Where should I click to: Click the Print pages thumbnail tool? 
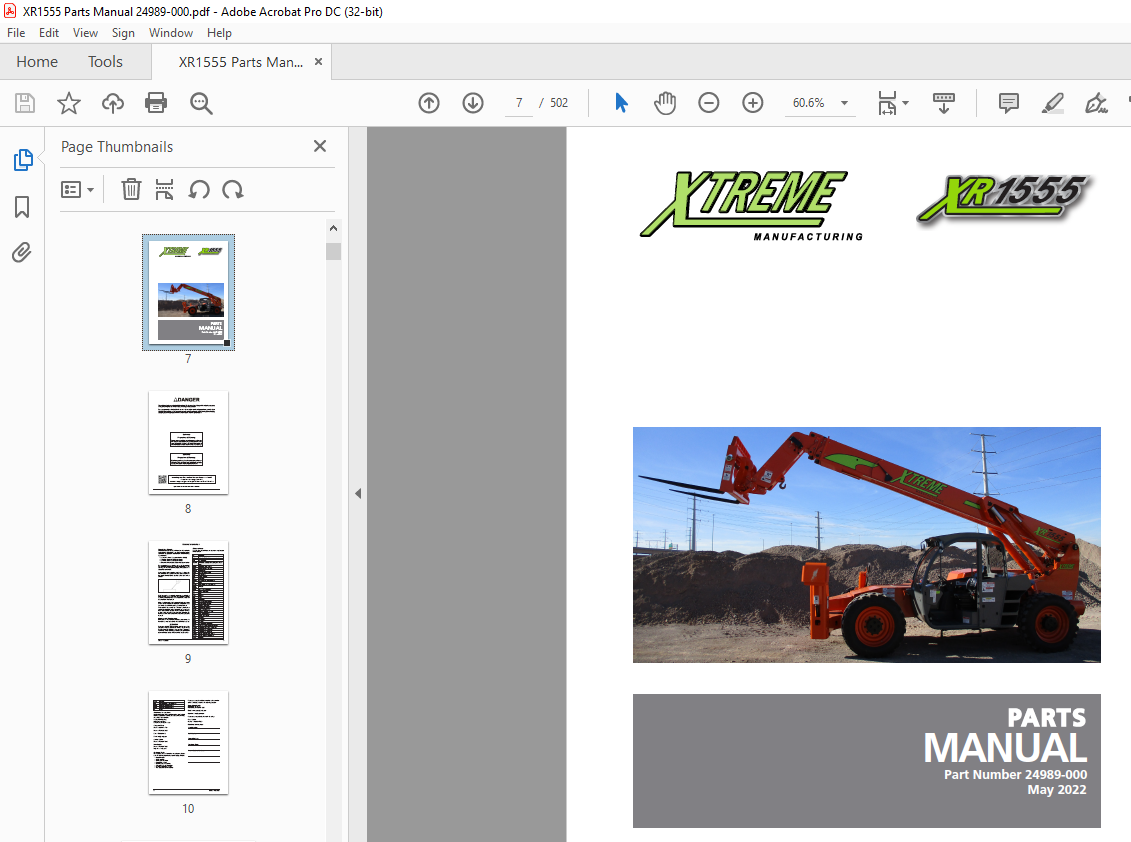point(164,190)
